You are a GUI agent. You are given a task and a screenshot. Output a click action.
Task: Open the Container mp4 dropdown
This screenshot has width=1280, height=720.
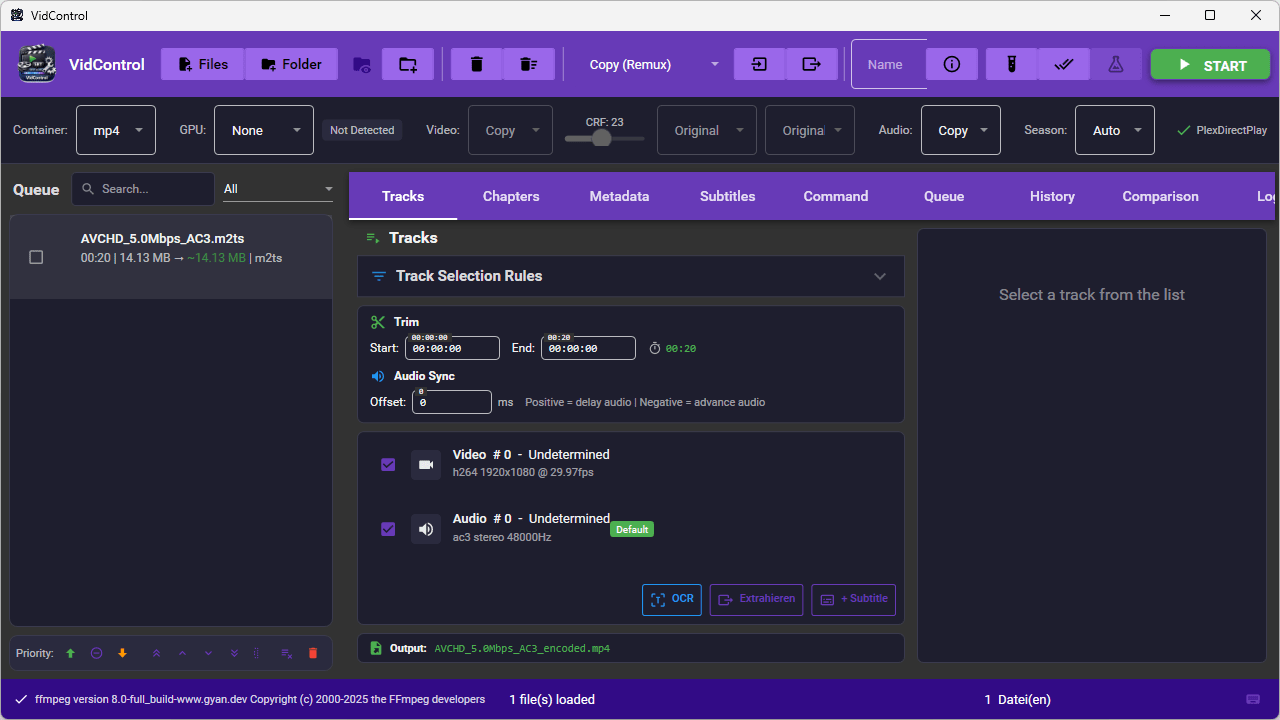[116, 130]
